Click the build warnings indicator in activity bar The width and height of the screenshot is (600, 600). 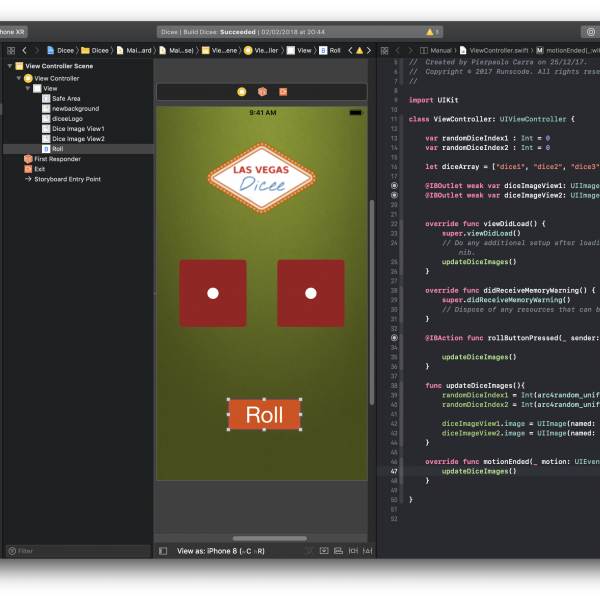432,32
